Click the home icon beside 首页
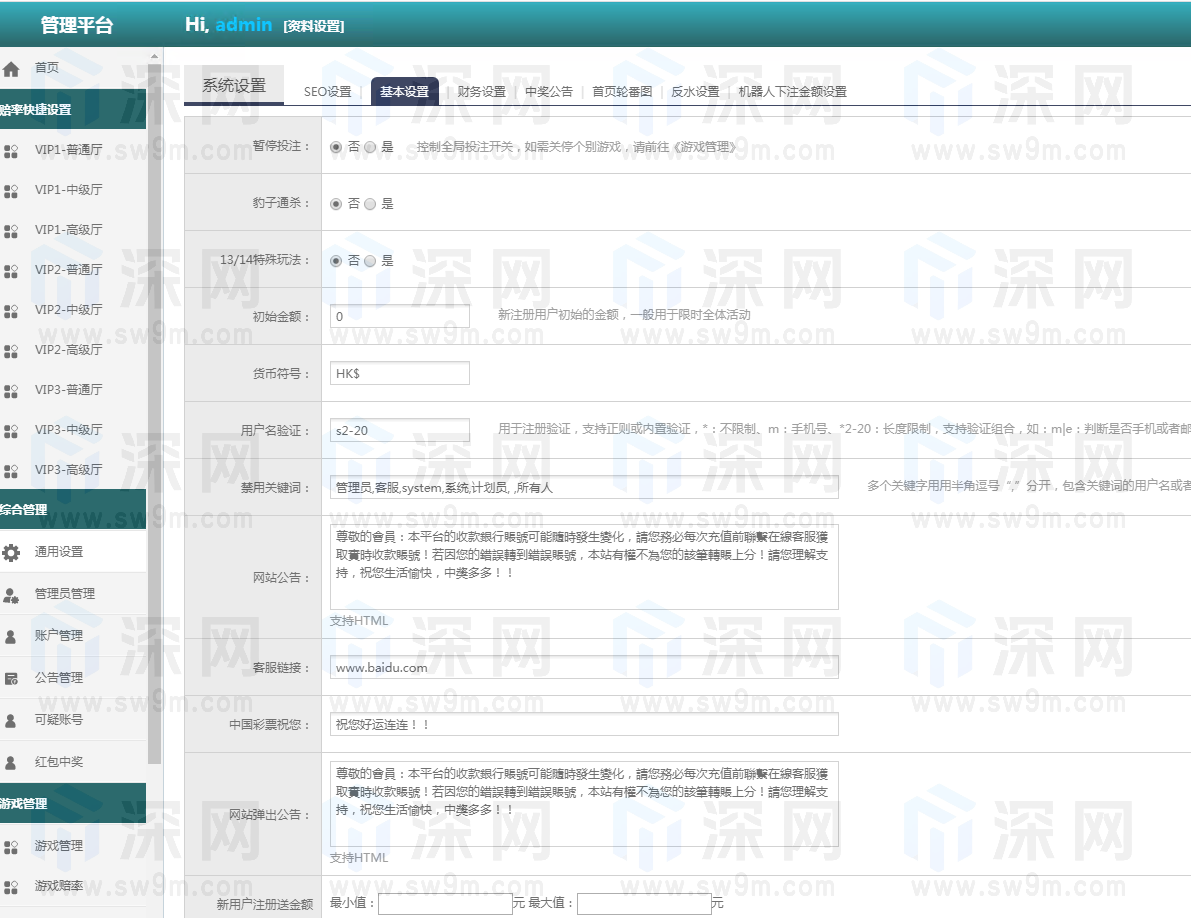Screen dimensions: 1191x918 point(11,69)
